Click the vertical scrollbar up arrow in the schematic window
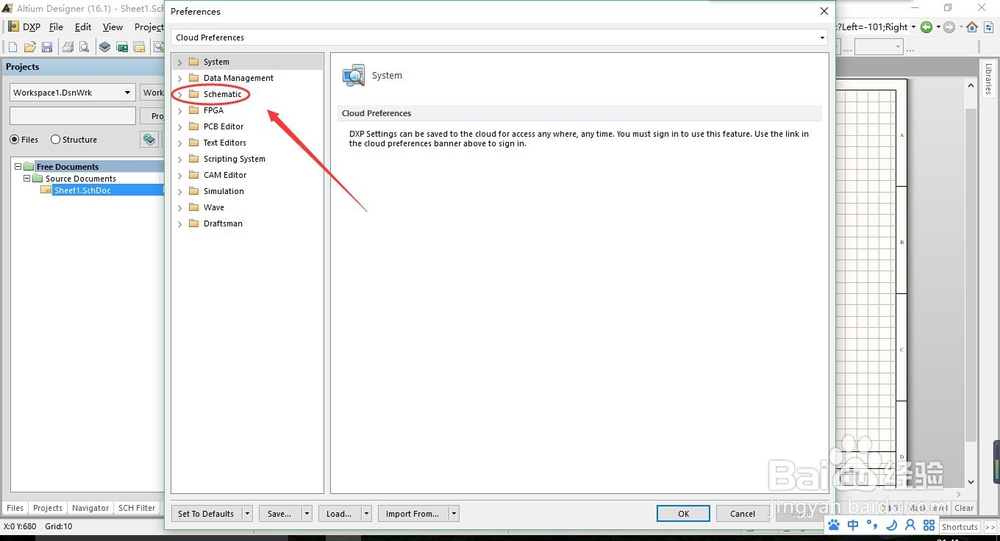This screenshot has height=541, width=1000. click(x=971, y=85)
